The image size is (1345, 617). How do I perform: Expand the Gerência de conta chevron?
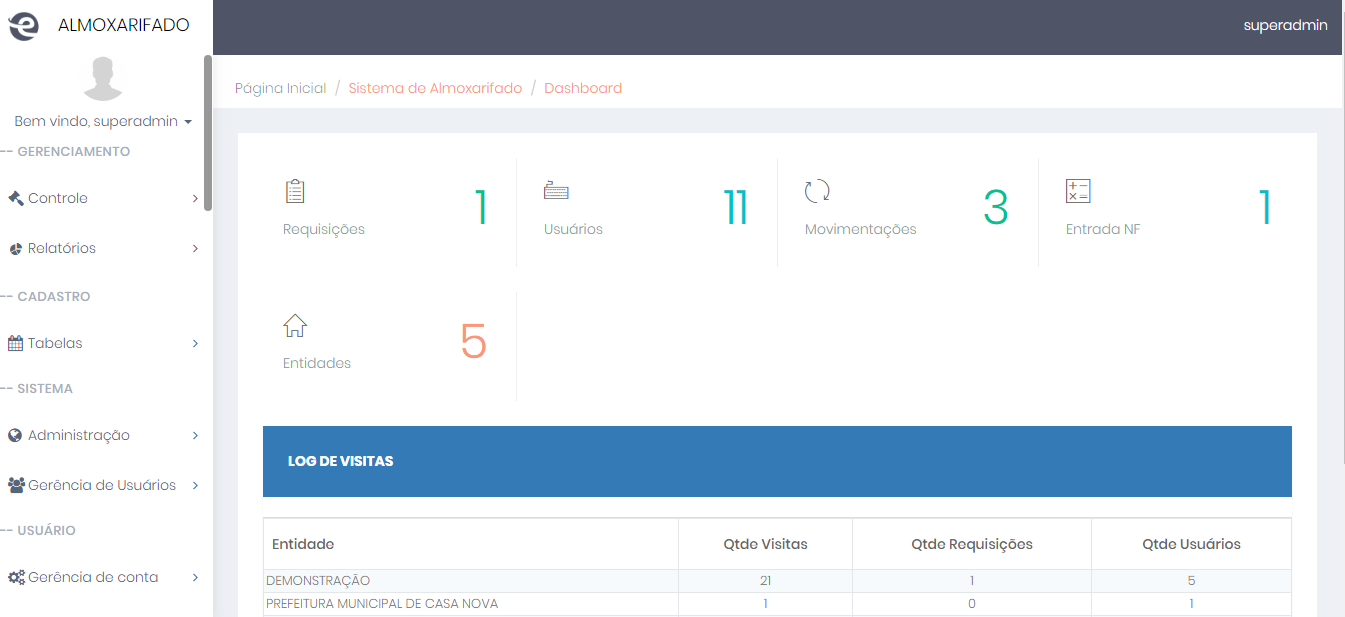195,577
